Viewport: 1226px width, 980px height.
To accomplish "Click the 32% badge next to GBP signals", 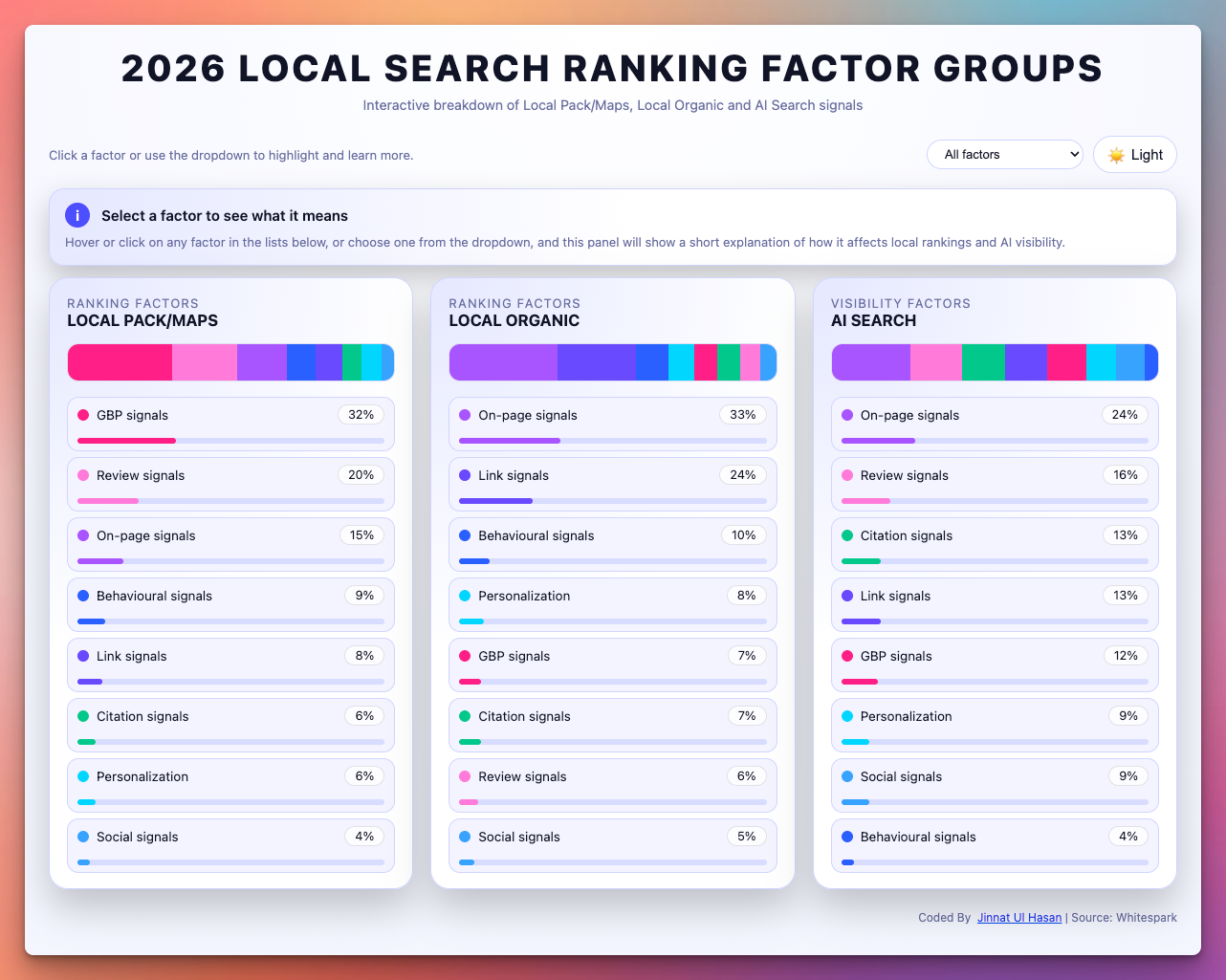I will [x=361, y=414].
